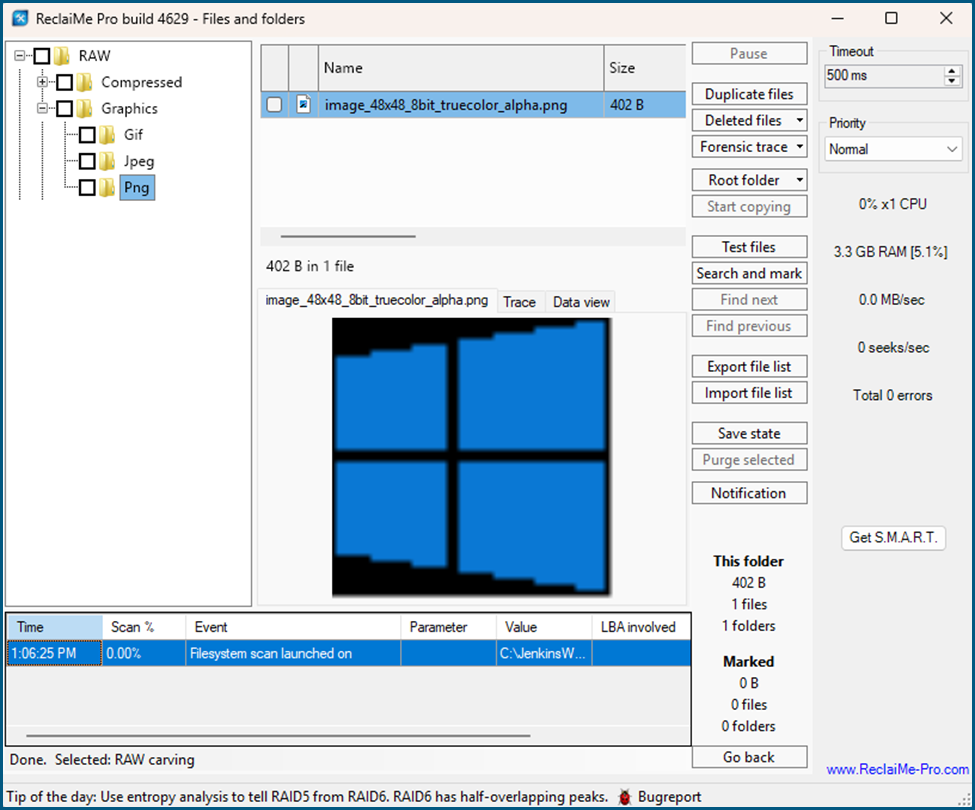The image size is (975, 810).
Task: Click the PNG file type icon in list
Action: pyautogui.click(x=303, y=104)
